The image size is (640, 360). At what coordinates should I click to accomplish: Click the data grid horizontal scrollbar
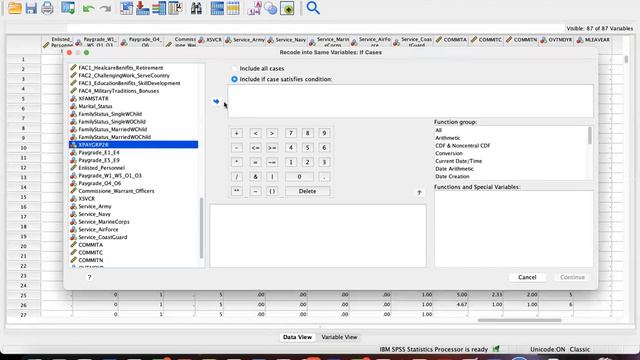click(x=520, y=320)
